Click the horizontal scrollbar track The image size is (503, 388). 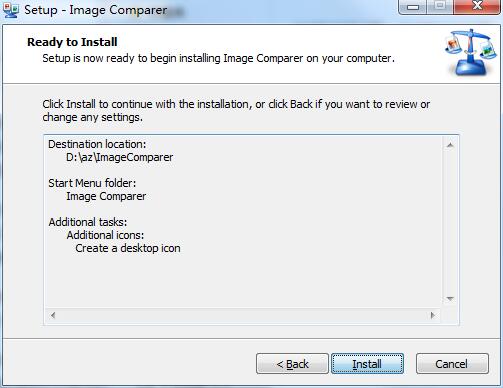pyautogui.click(x=243, y=315)
